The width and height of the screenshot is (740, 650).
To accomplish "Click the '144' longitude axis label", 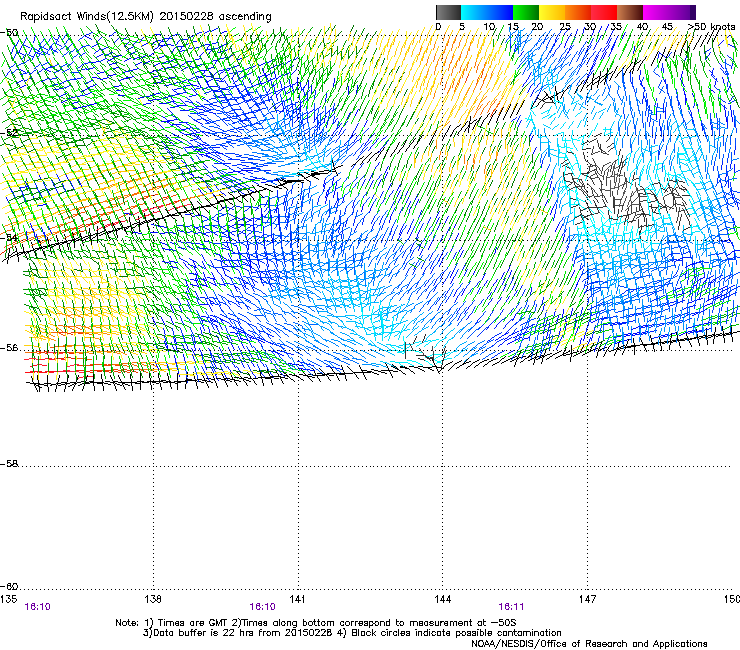I will coord(442,599).
